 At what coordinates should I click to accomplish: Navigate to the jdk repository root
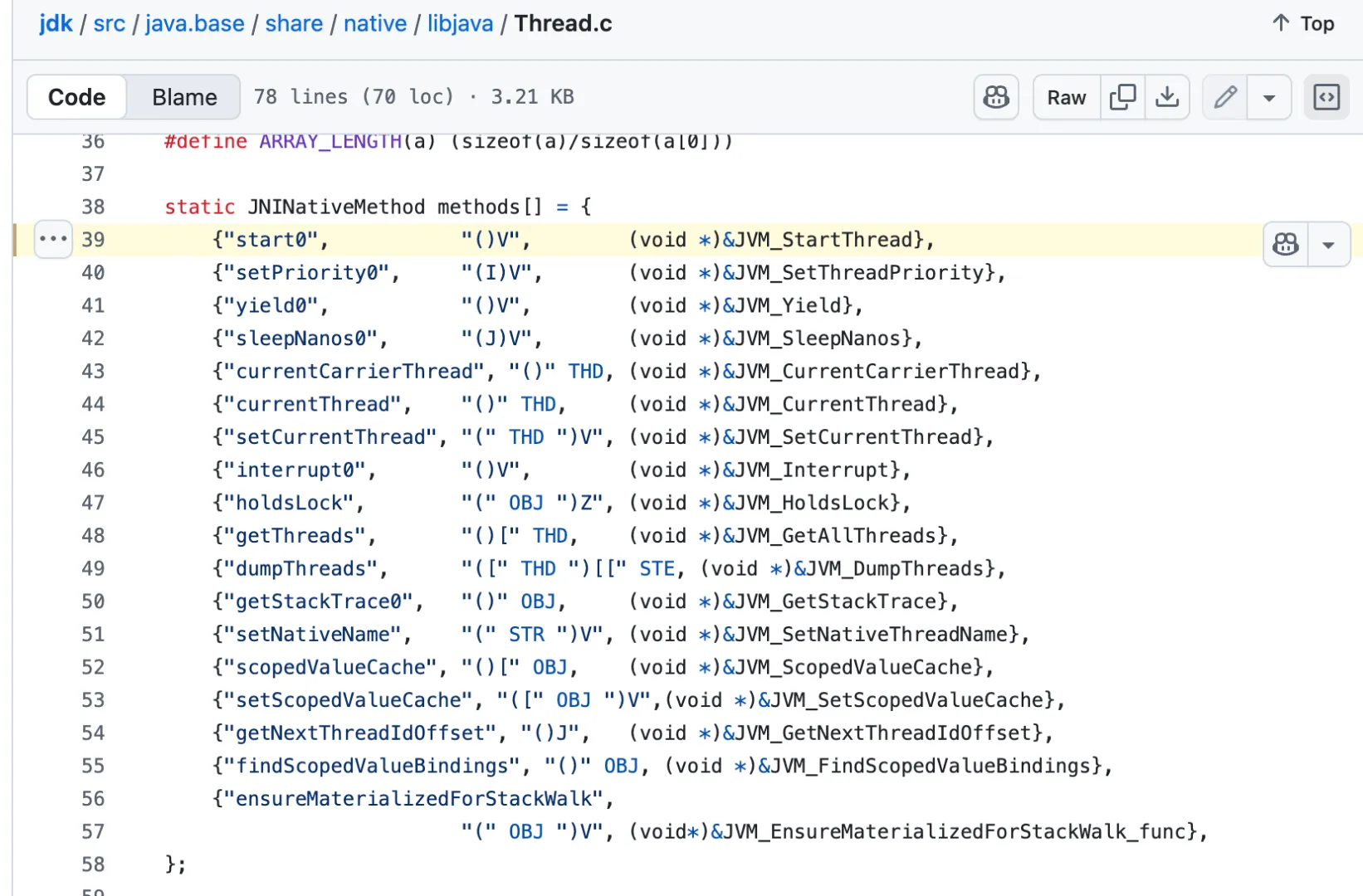pyautogui.click(x=56, y=23)
